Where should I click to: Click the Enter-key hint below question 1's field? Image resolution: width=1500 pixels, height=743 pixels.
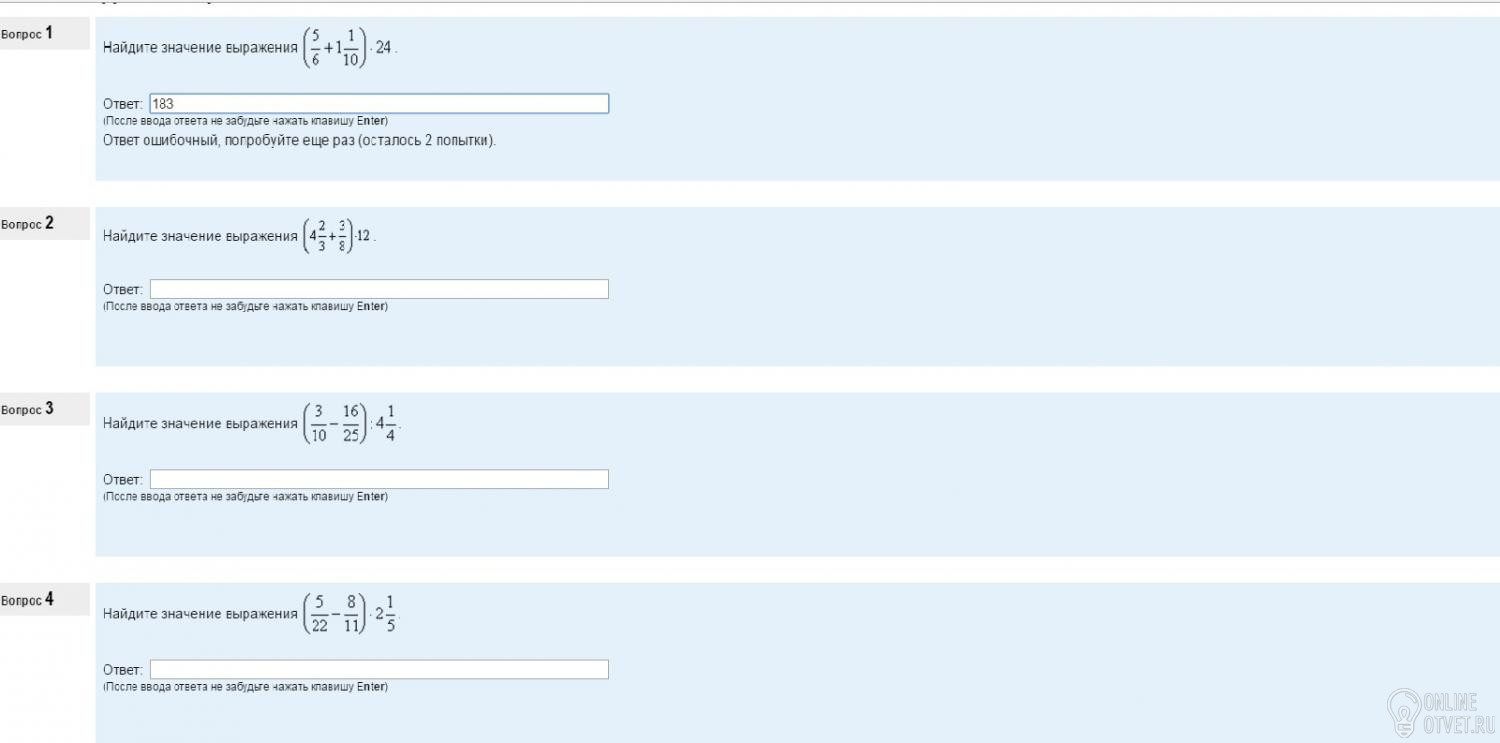click(245, 121)
